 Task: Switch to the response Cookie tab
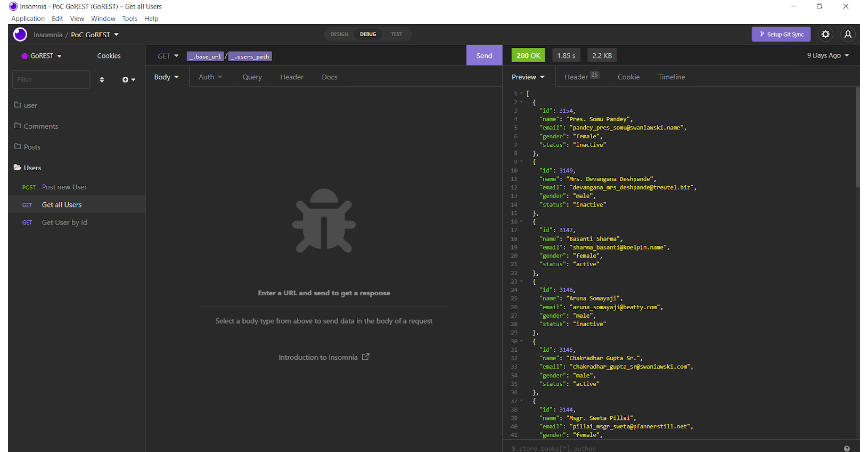pyautogui.click(x=628, y=77)
